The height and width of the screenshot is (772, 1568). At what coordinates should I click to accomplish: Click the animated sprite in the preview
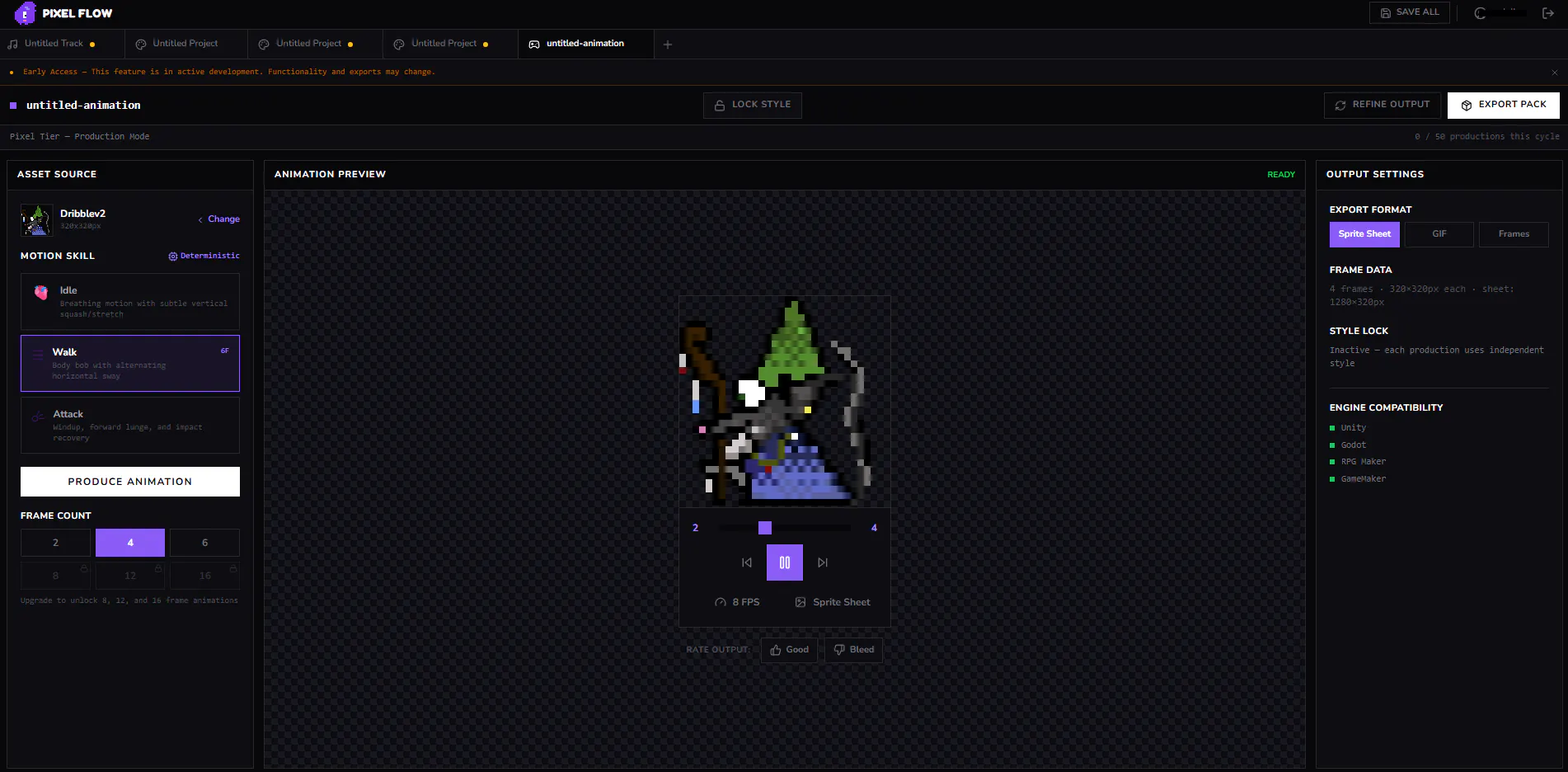[x=785, y=402]
